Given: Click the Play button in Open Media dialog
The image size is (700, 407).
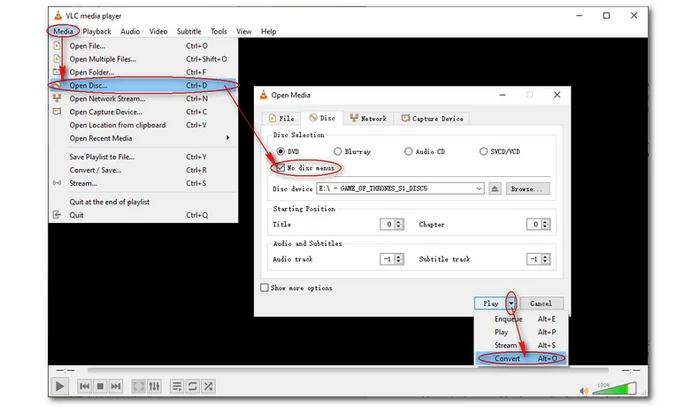Looking at the screenshot, I should [490, 303].
